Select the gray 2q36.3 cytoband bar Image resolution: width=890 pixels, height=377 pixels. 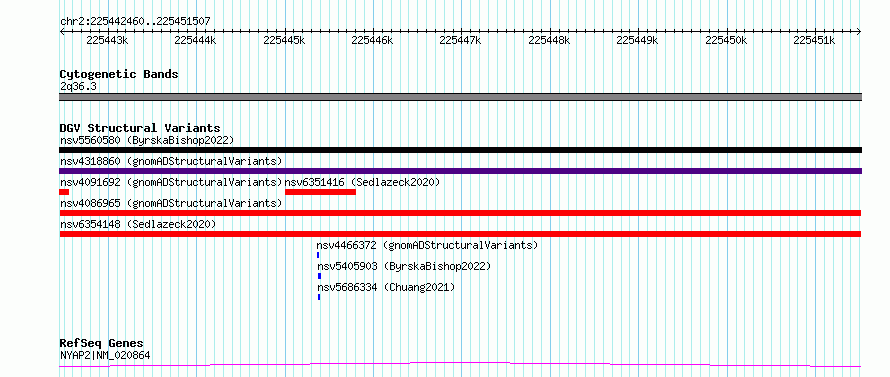(460, 97)
